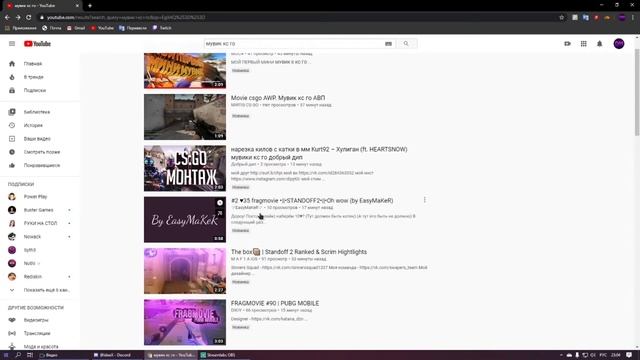Viewport: 640px width, 360px height.
Task: Open the YouTube bookmark in bookmarks bar
Action: tap(102, 28)
